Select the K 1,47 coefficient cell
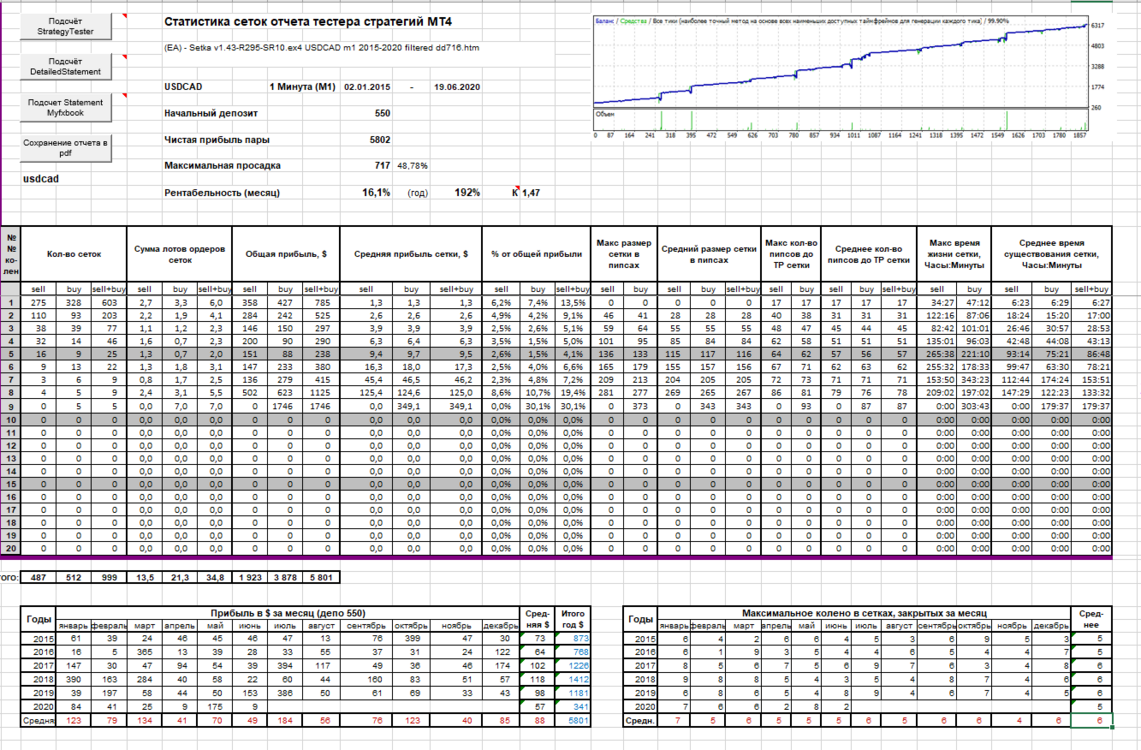 click(526, 193)
